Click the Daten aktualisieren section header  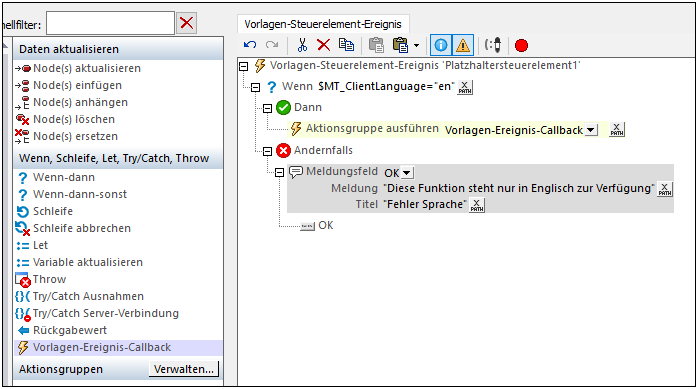coord(118,49)
